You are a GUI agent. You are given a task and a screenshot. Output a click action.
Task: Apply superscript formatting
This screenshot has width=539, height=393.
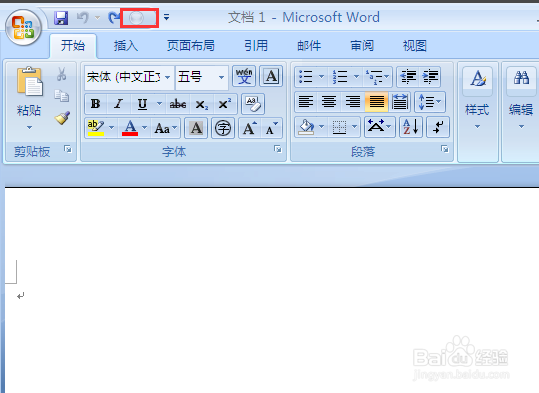click(225, 104)
